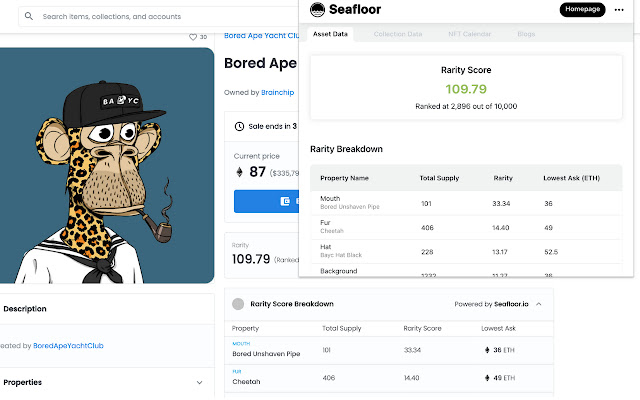Switch to the Asset Data tab
The height and width of the screenshot is (400, 640).
pyautogui.click(x=331, y=34)
